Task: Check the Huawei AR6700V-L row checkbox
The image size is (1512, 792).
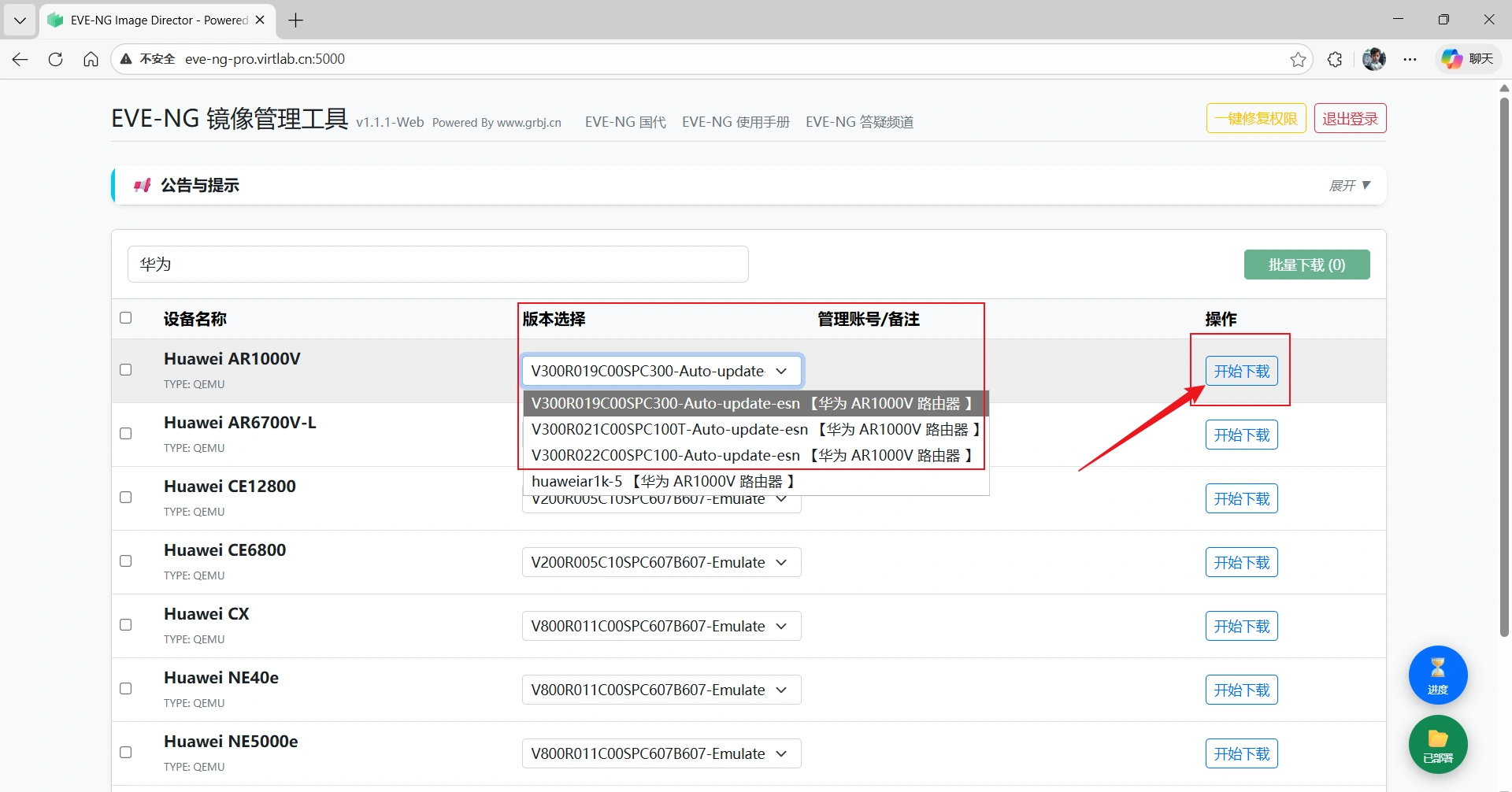Action: (125, 434)
